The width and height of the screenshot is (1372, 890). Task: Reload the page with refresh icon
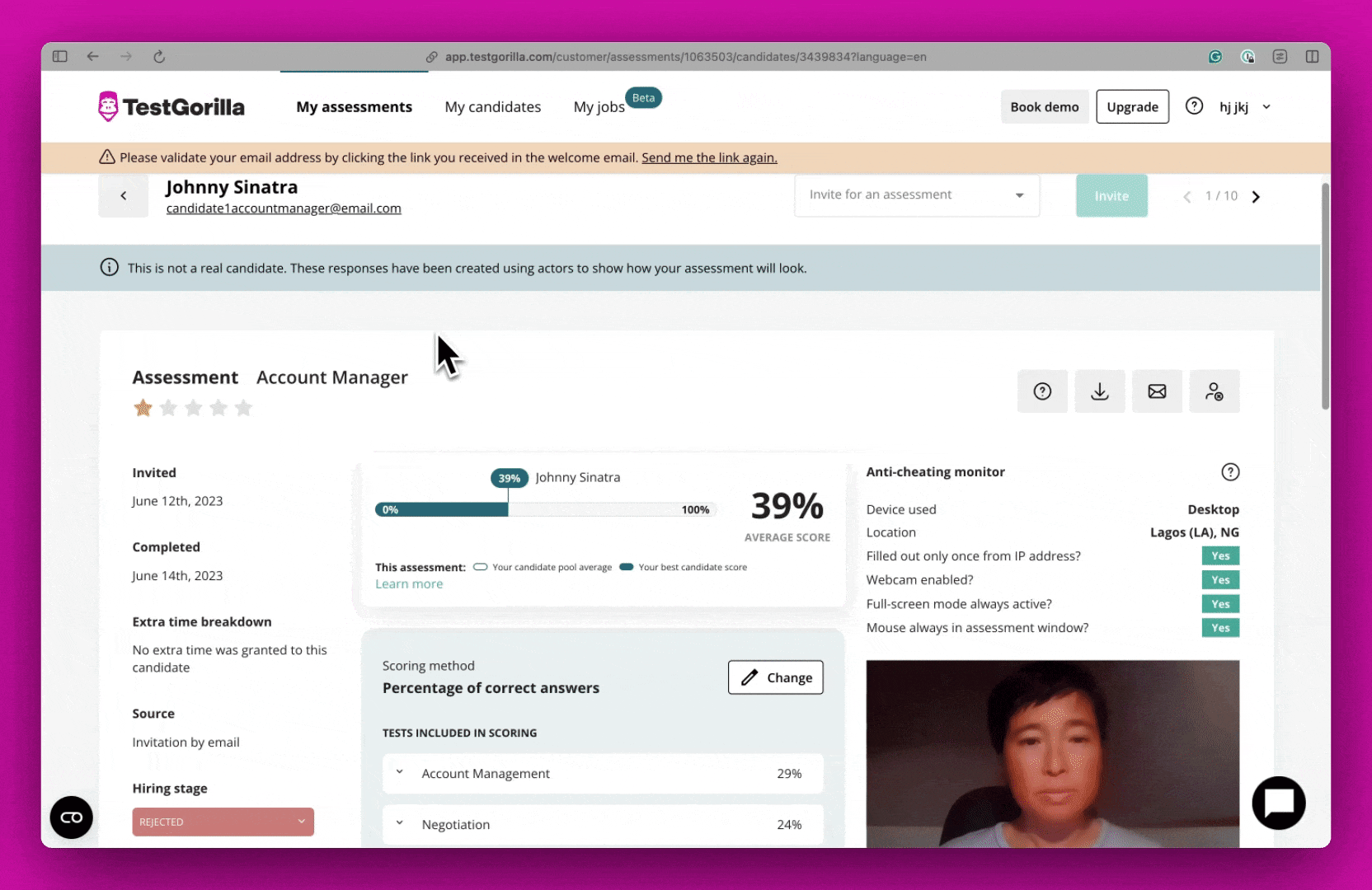159,57
